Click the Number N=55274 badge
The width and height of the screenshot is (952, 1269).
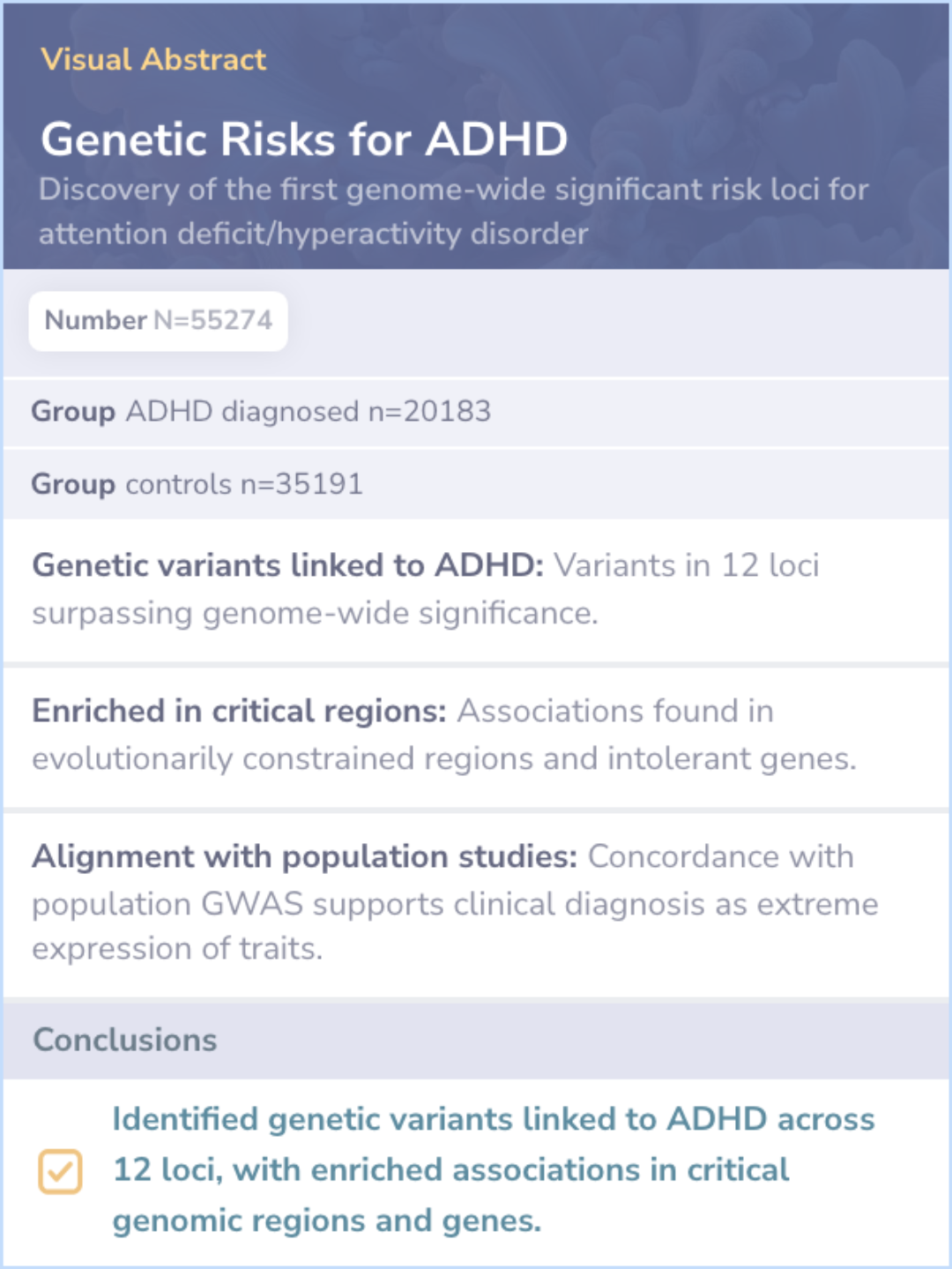click(x=159, y=320)
